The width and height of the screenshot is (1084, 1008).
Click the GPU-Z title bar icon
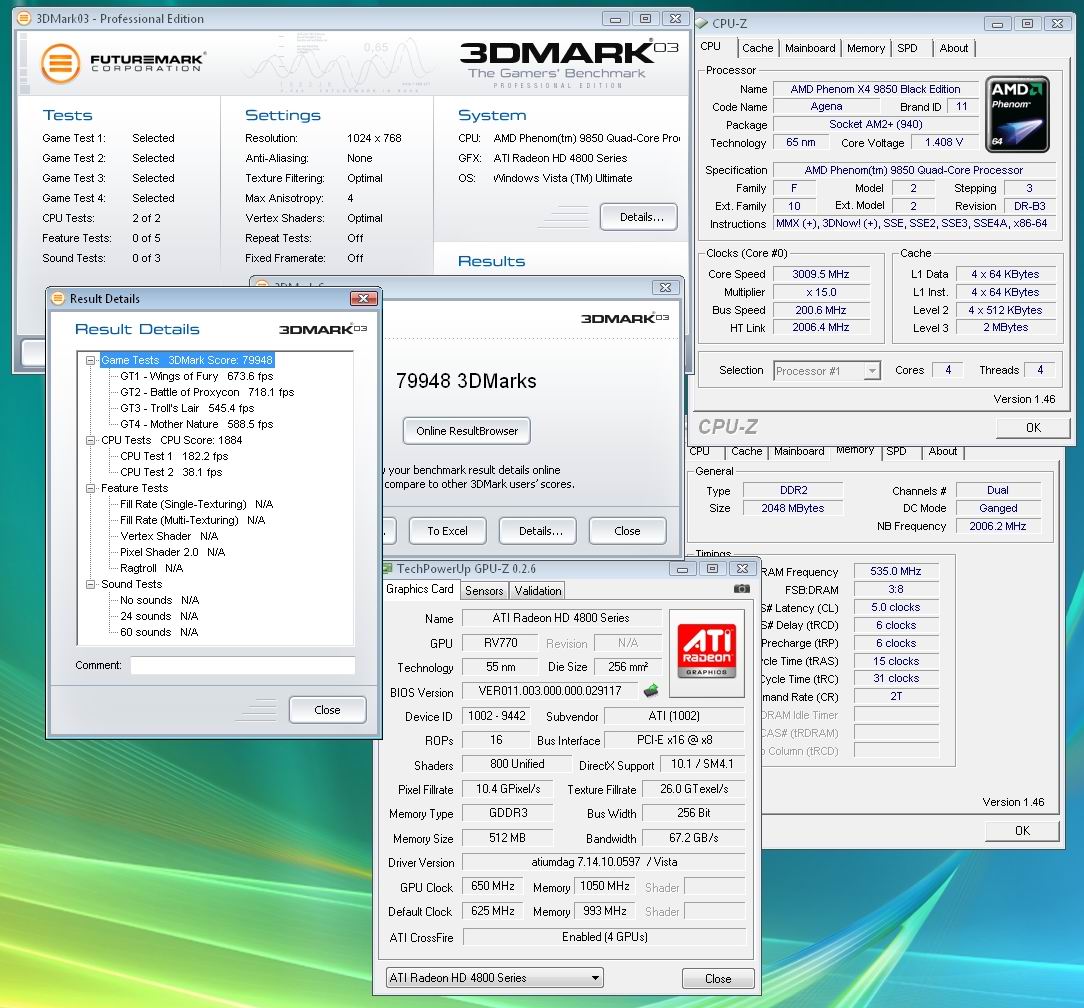click(388, 568)
